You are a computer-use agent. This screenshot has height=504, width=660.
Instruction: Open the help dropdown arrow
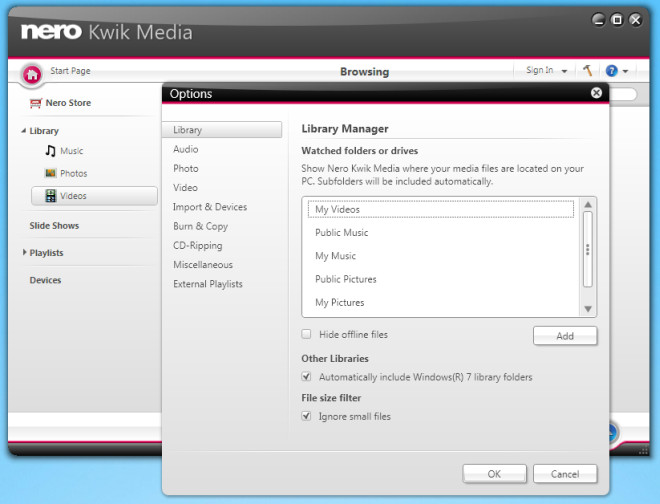tap(625, 71)
